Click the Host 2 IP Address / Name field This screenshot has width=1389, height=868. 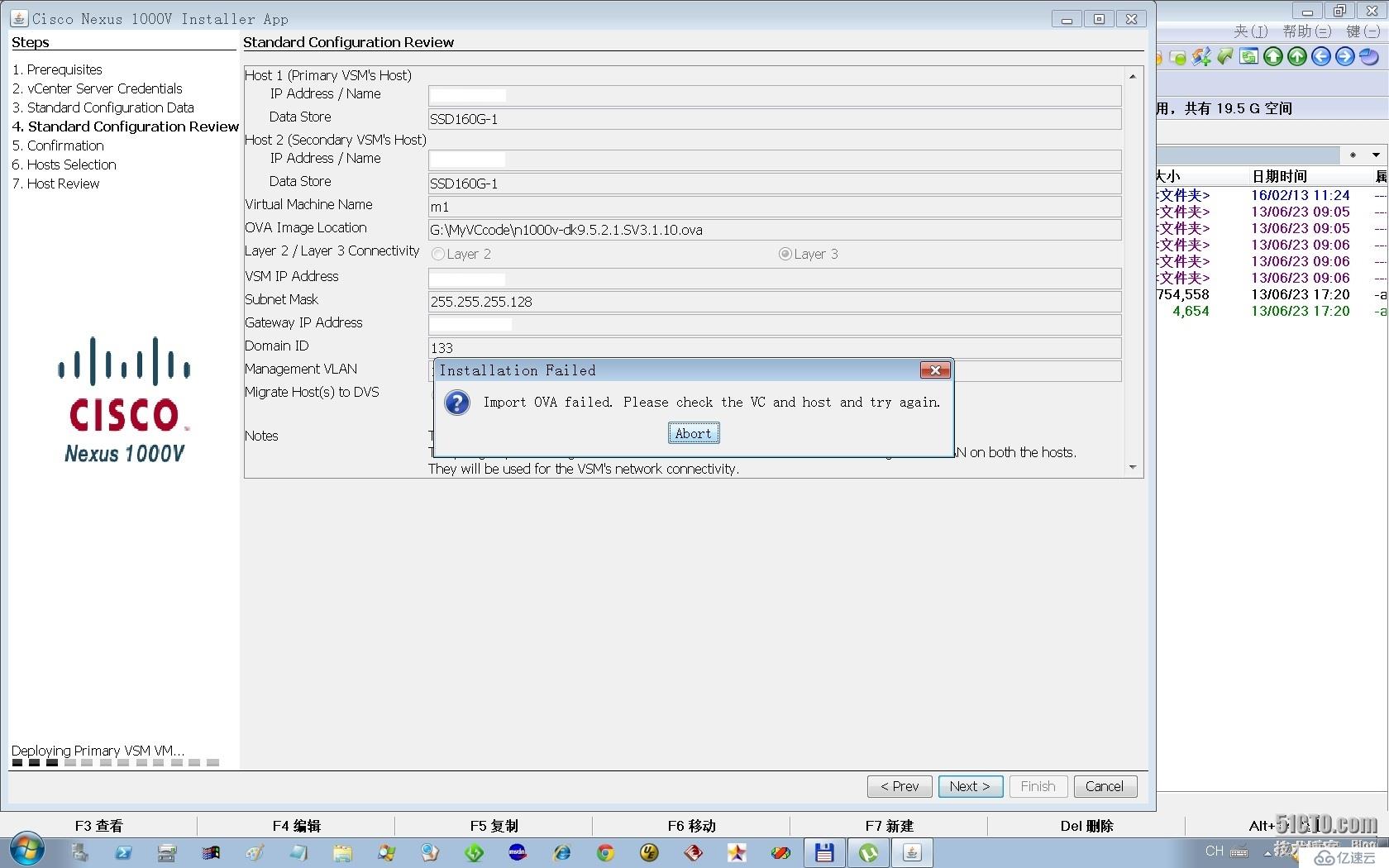click(x=775, y=160)
